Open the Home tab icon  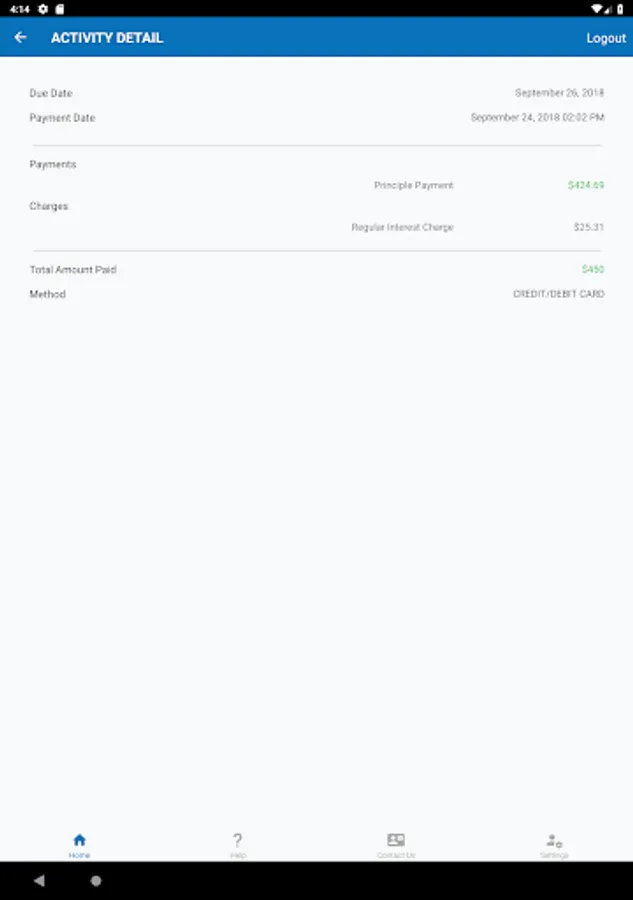point(79,841)
